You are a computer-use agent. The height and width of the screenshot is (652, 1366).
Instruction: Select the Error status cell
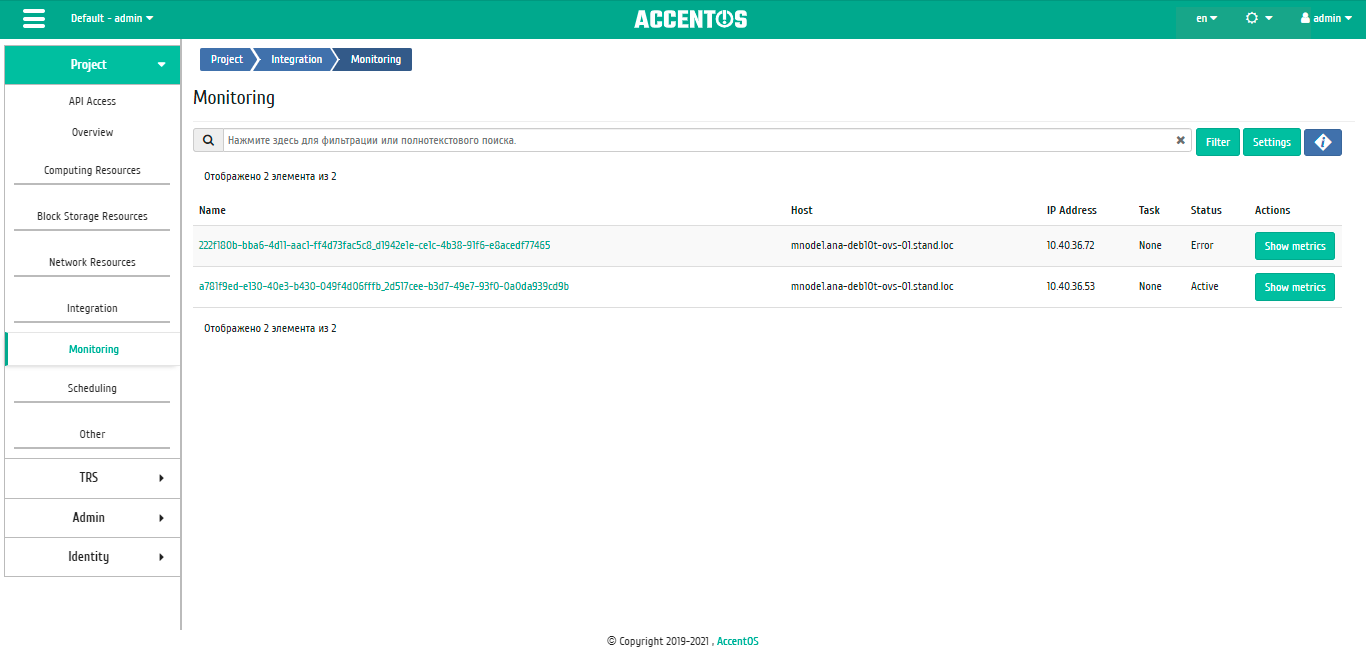[x=1202, y=245]
